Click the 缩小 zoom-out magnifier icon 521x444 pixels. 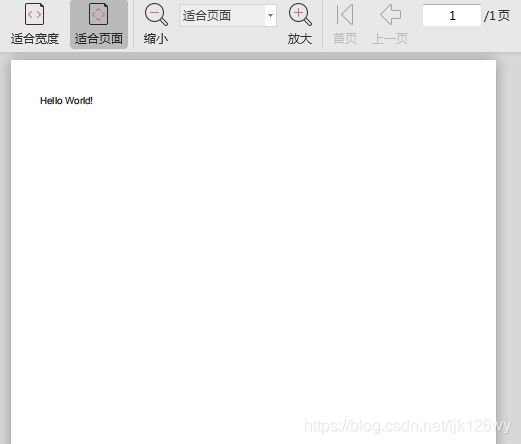tap(156, 15)
